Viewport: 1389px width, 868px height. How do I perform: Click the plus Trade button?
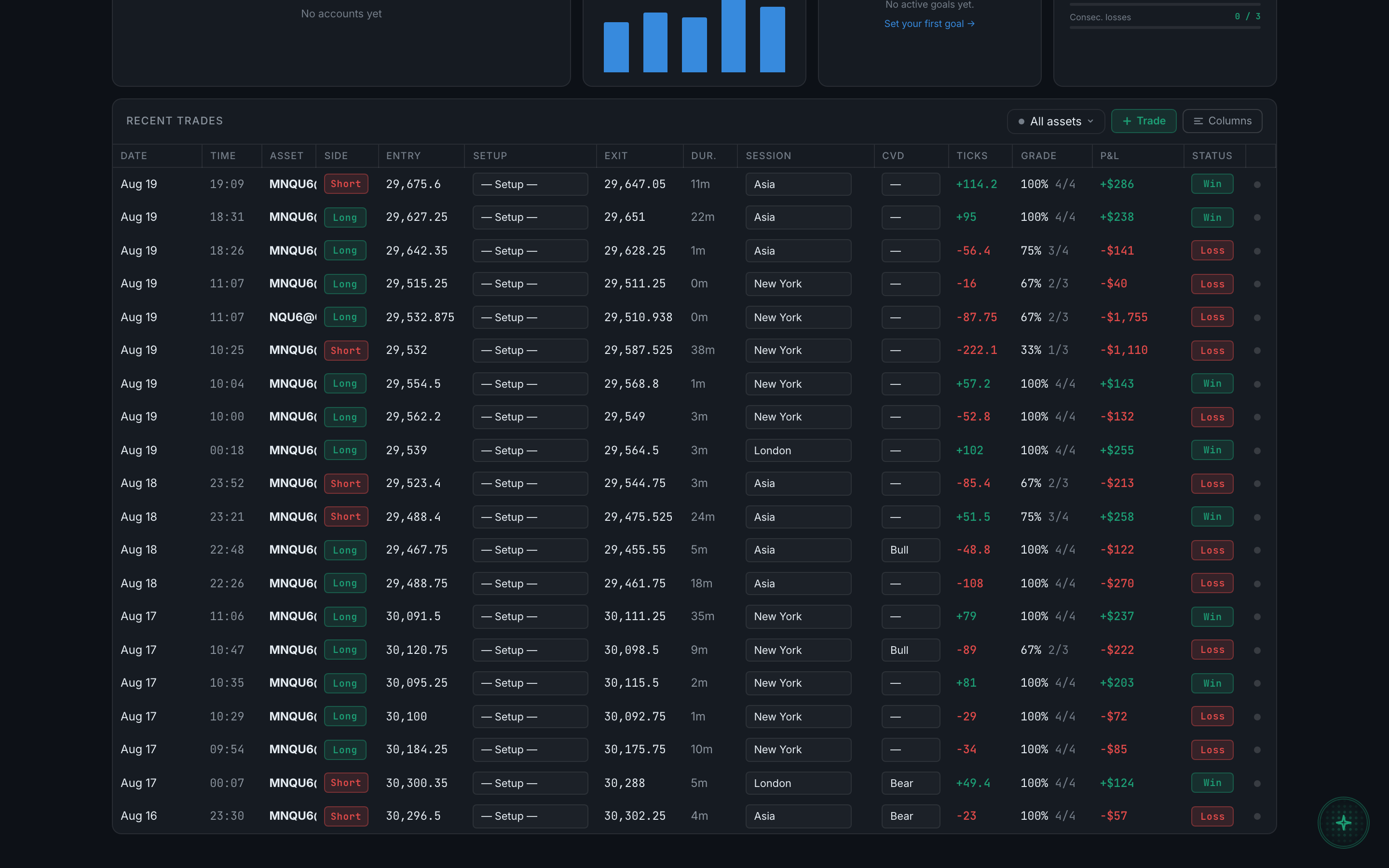[1144, 121]
